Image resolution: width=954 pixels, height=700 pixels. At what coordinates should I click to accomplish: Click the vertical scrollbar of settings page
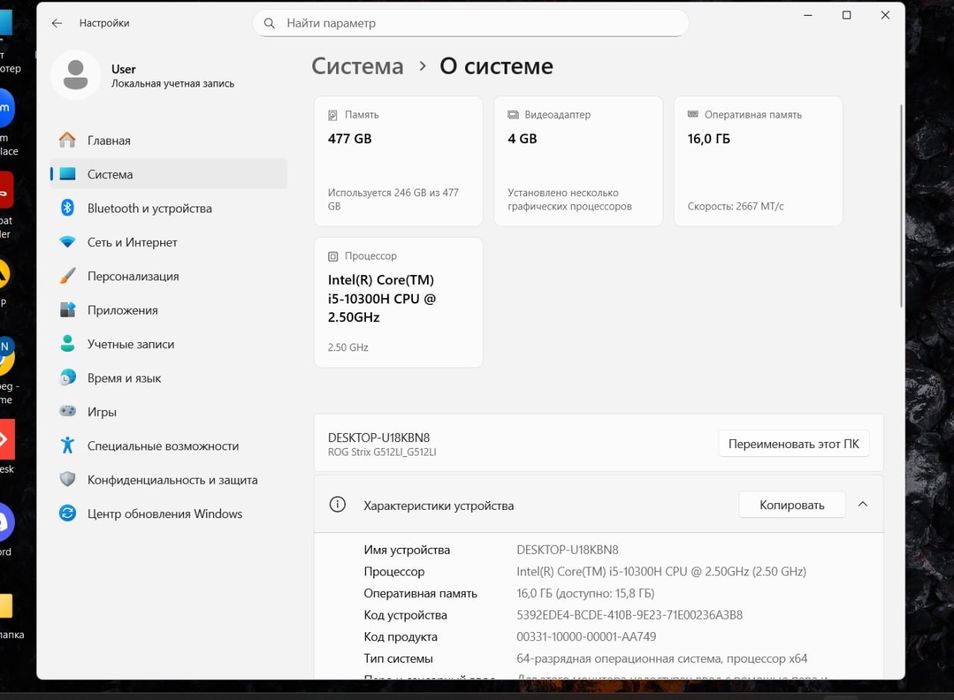(901, 206)
